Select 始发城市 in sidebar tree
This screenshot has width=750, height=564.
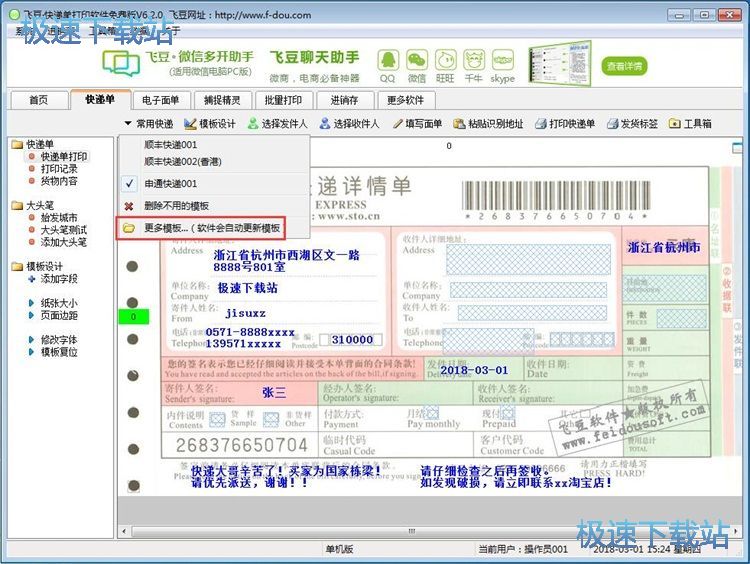(59, 218)
